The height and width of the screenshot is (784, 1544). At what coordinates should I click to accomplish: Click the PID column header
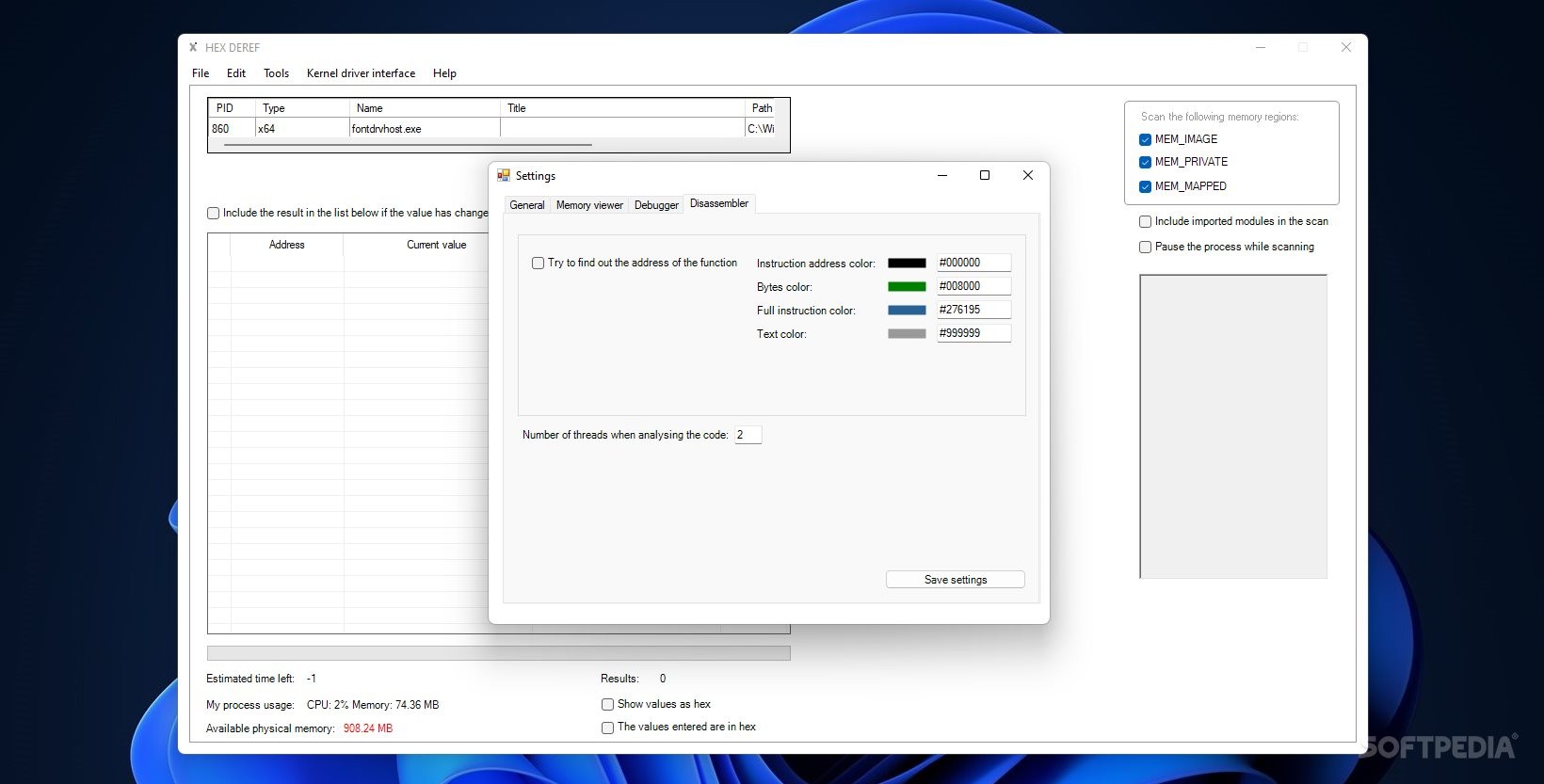pyautogui.click(x=232, y=108)
